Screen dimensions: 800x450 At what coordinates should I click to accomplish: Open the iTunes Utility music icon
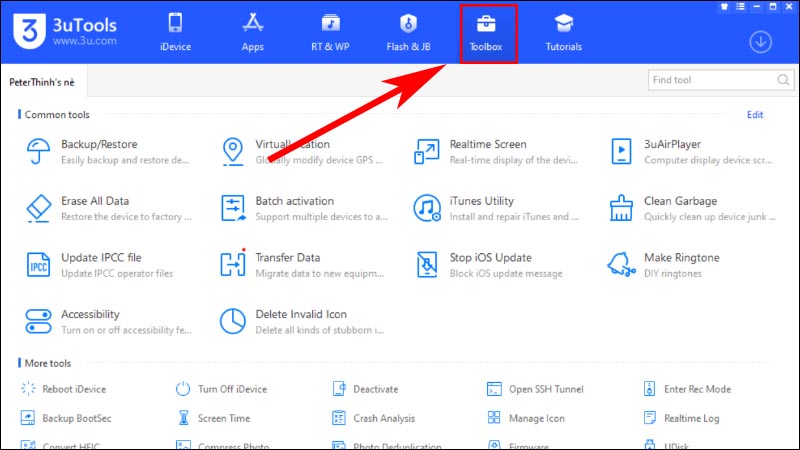point(427,208)
